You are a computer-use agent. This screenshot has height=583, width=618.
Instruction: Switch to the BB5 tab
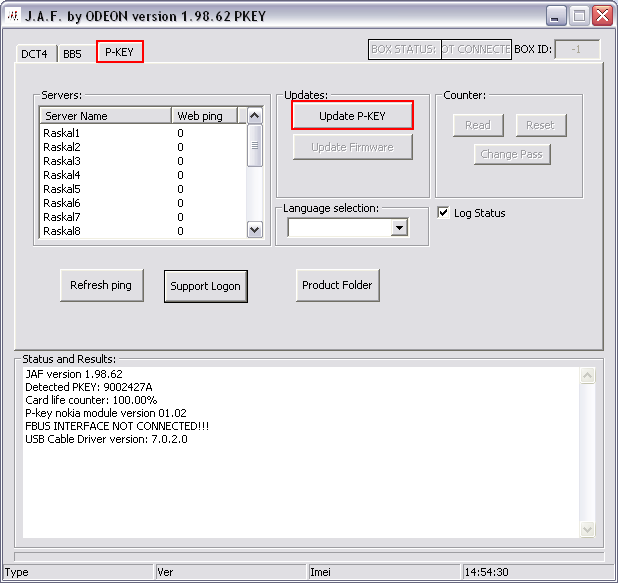[x=73, y=54]
